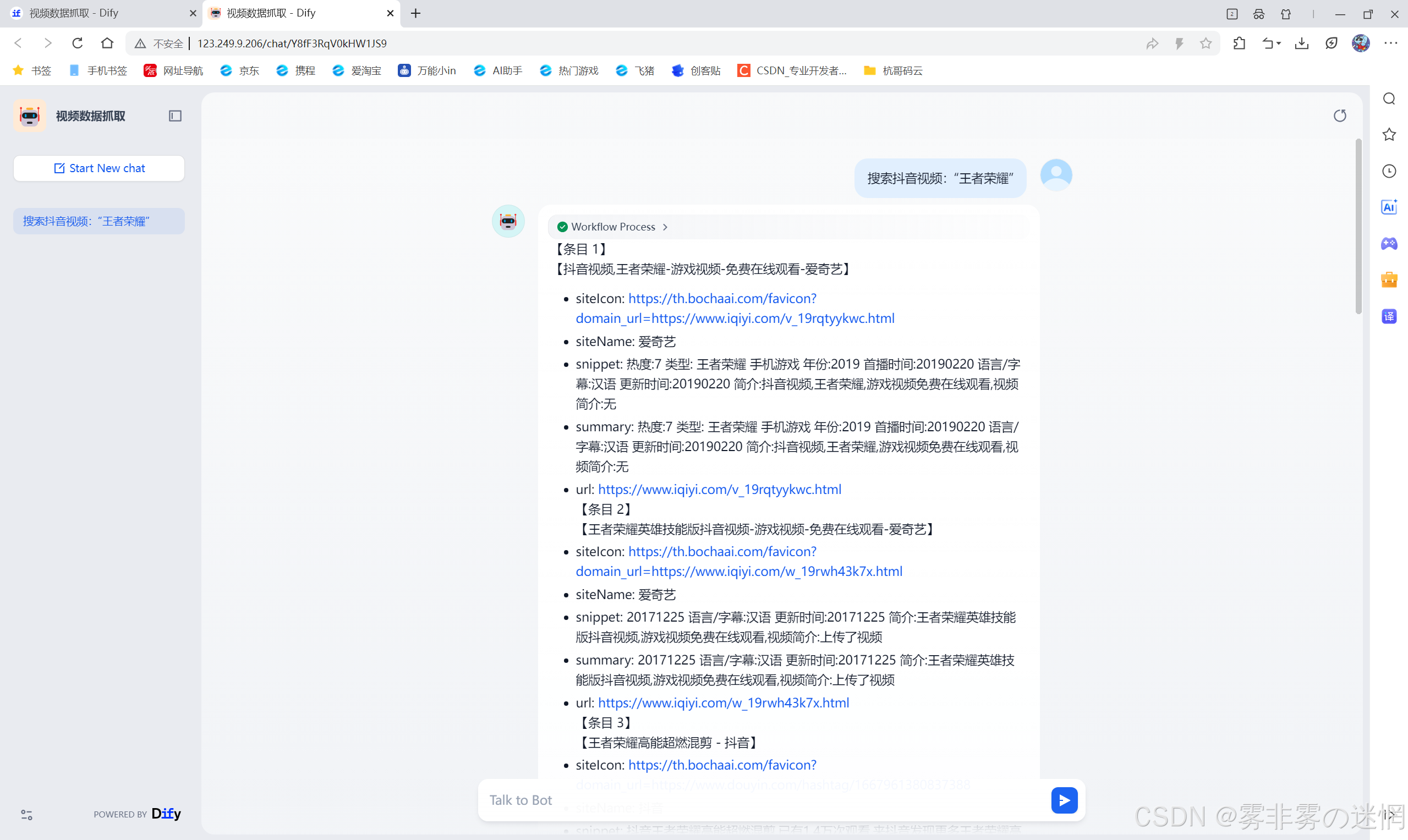This screenshot has height=840, width=1408.
Task: Open the CSDN_专业开发者 bookmark
Action: tap(792, 70)
